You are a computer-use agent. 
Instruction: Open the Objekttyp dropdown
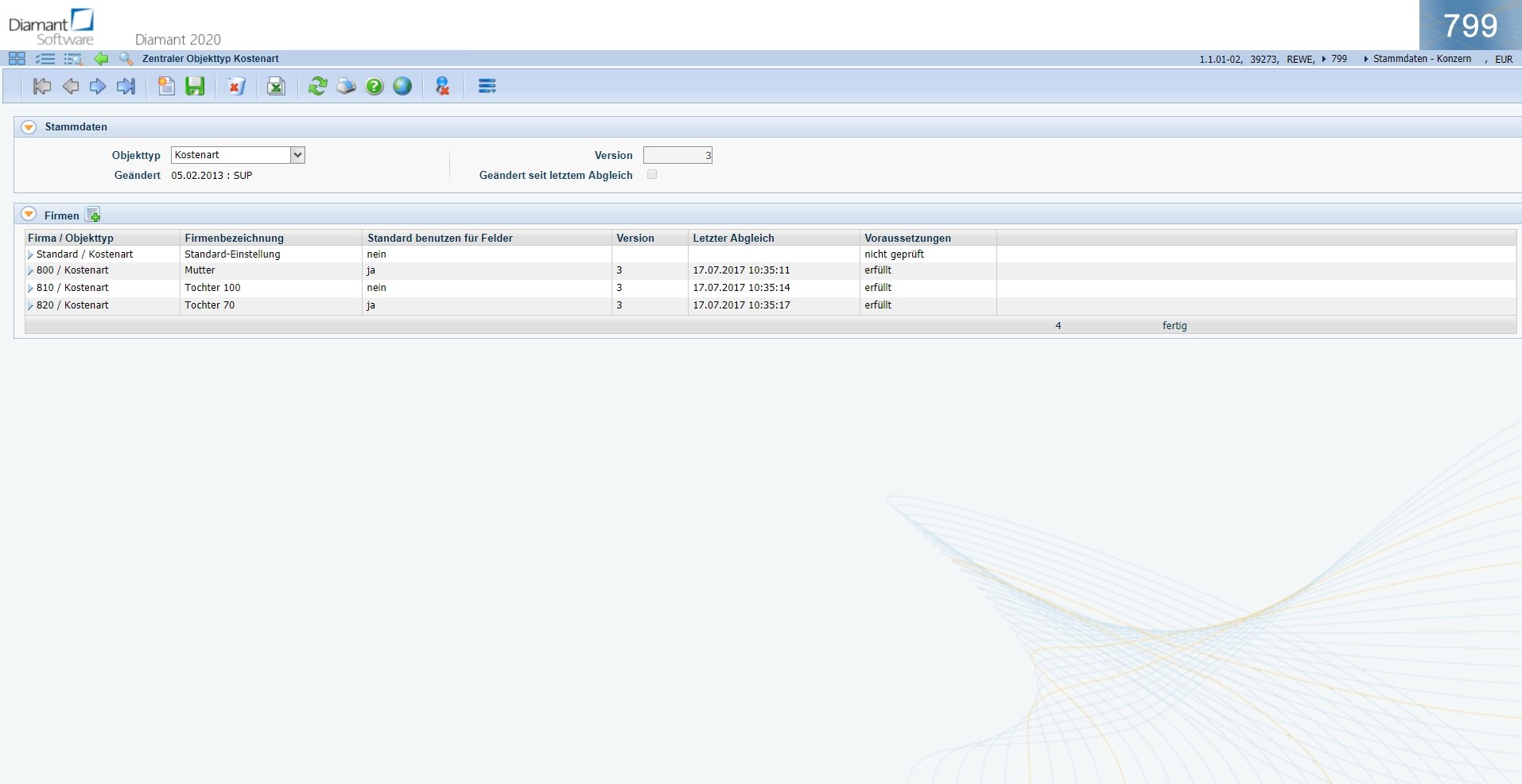click(x=297, y=155)
